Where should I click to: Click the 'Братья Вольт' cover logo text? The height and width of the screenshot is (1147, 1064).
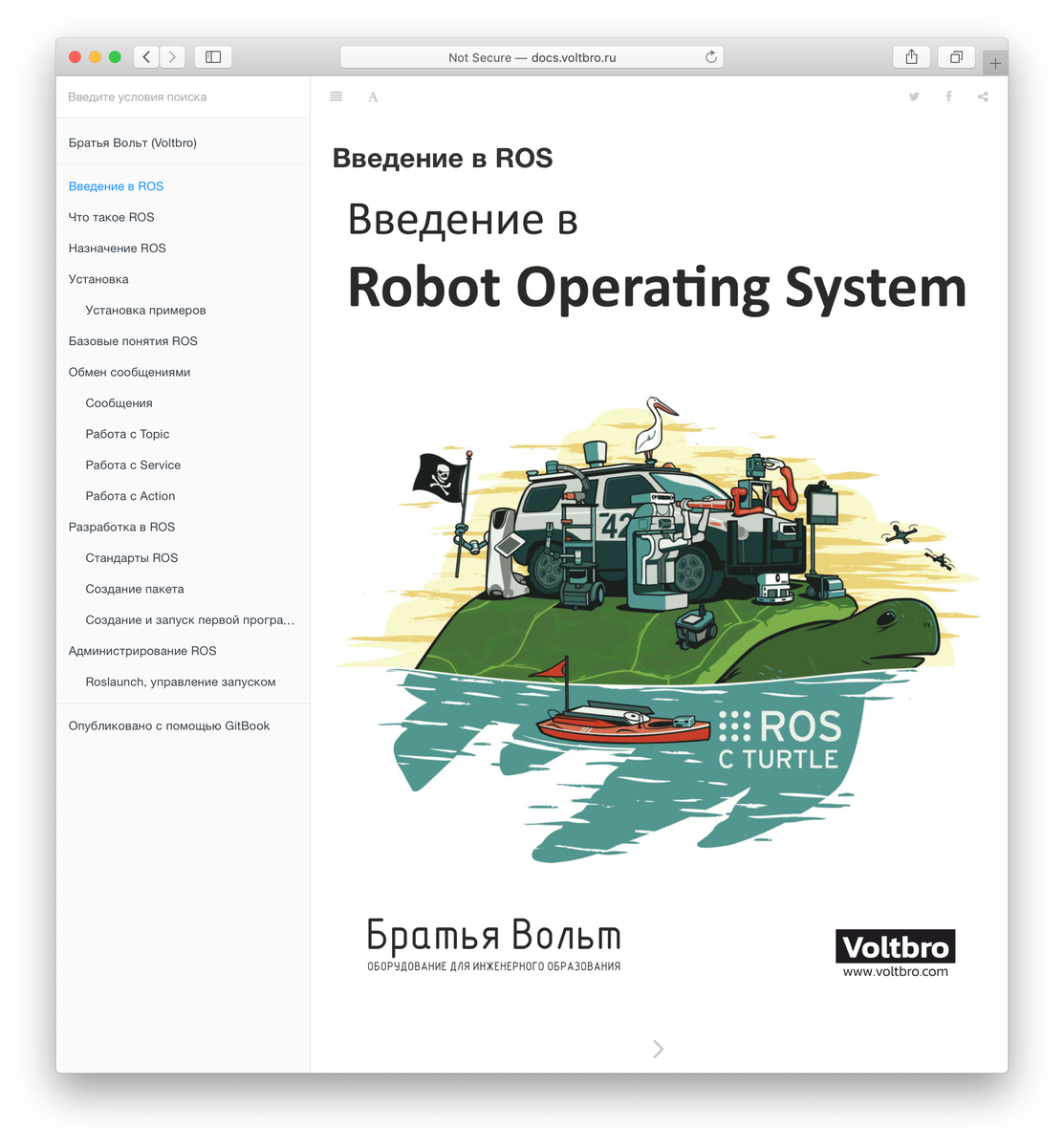pos(493,936)
